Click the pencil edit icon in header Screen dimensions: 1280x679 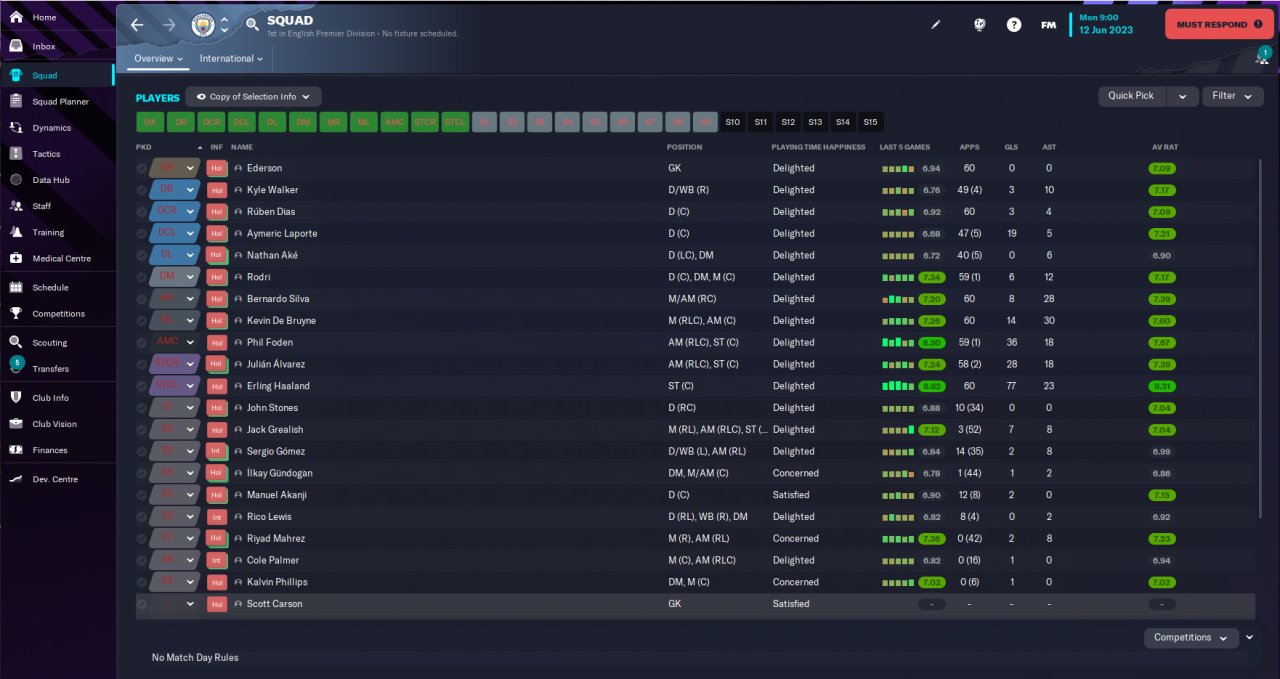tap(936, 25)
